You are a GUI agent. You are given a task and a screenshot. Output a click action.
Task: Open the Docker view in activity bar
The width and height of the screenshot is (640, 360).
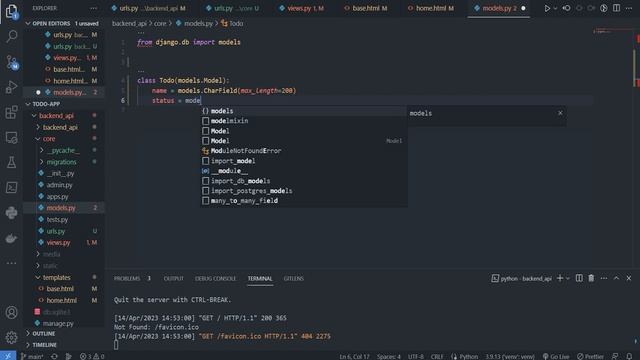tap(11, 238)
